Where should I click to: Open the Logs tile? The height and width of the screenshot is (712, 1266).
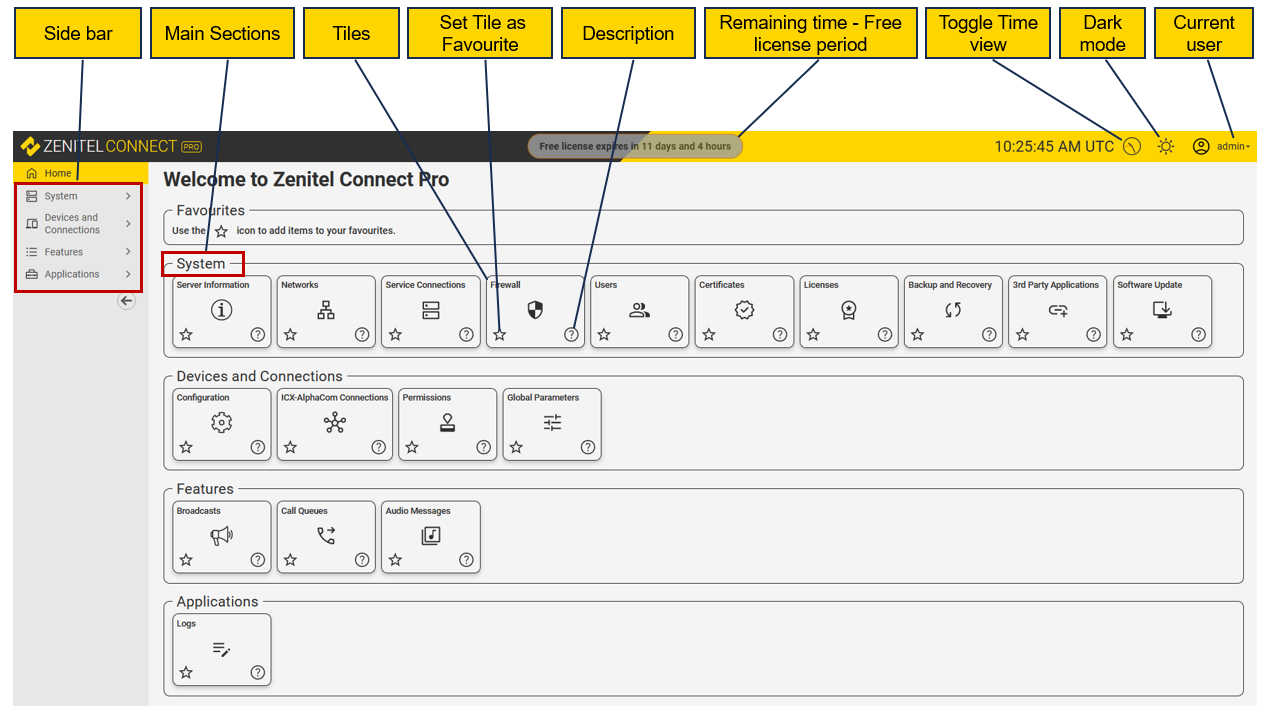coord(222,649)
